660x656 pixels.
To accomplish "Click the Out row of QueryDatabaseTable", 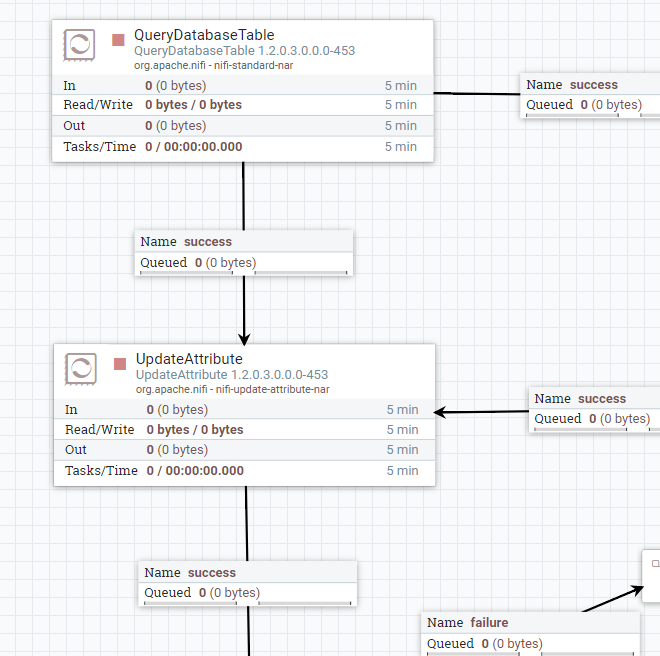I will (242, 125).
